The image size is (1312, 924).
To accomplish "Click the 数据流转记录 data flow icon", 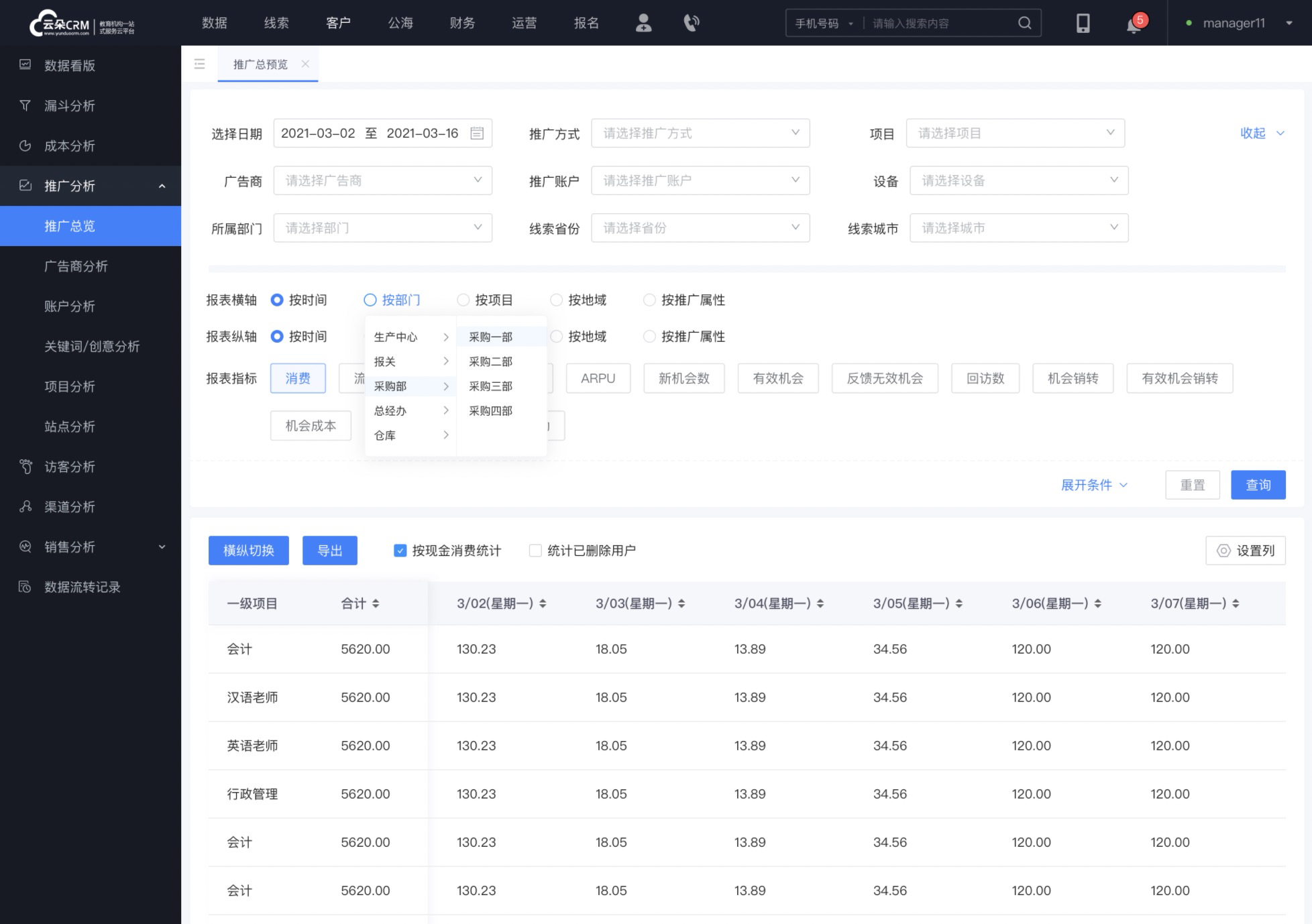I will [x=25, y=587].
